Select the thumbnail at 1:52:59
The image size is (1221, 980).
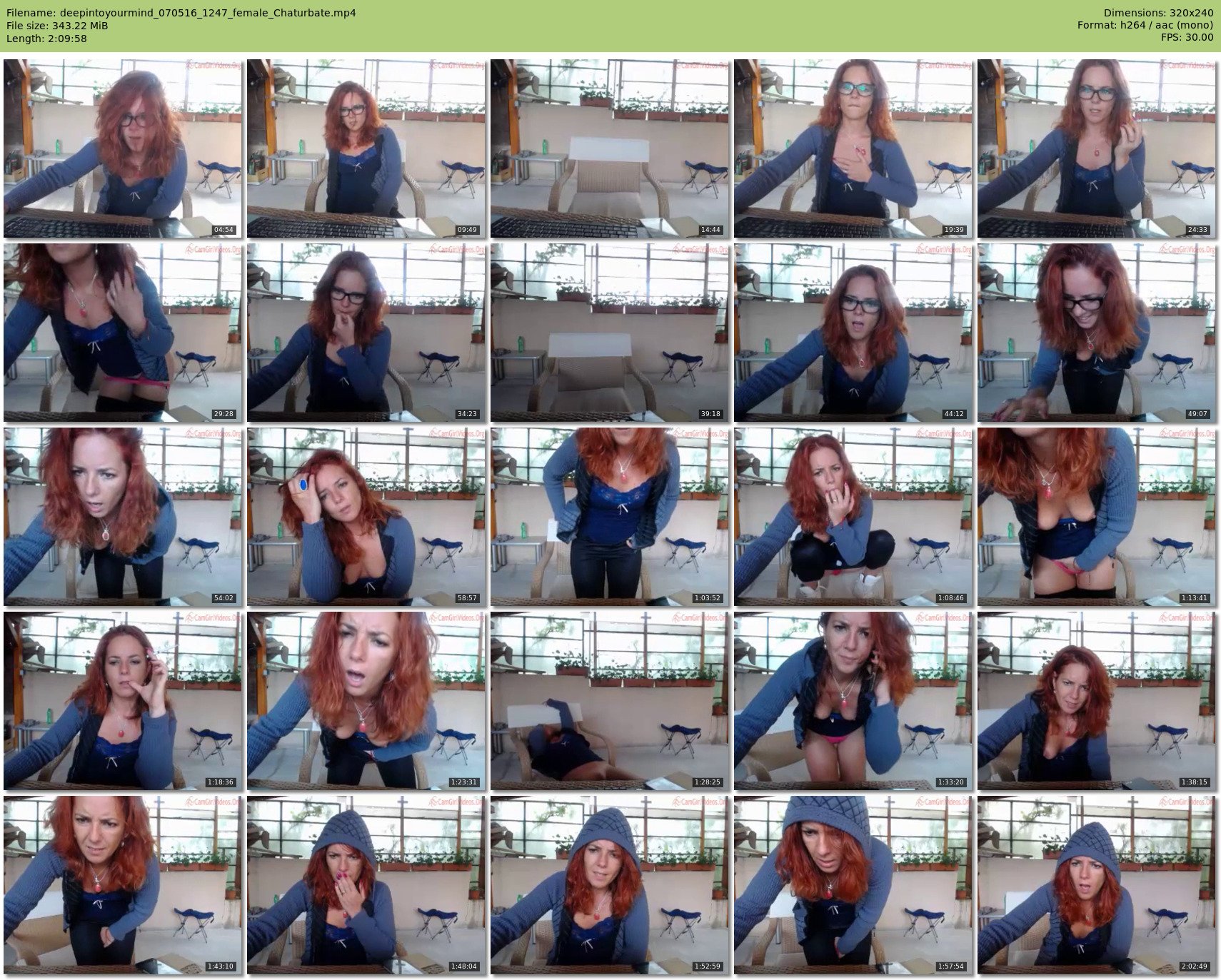pos(610,885)
